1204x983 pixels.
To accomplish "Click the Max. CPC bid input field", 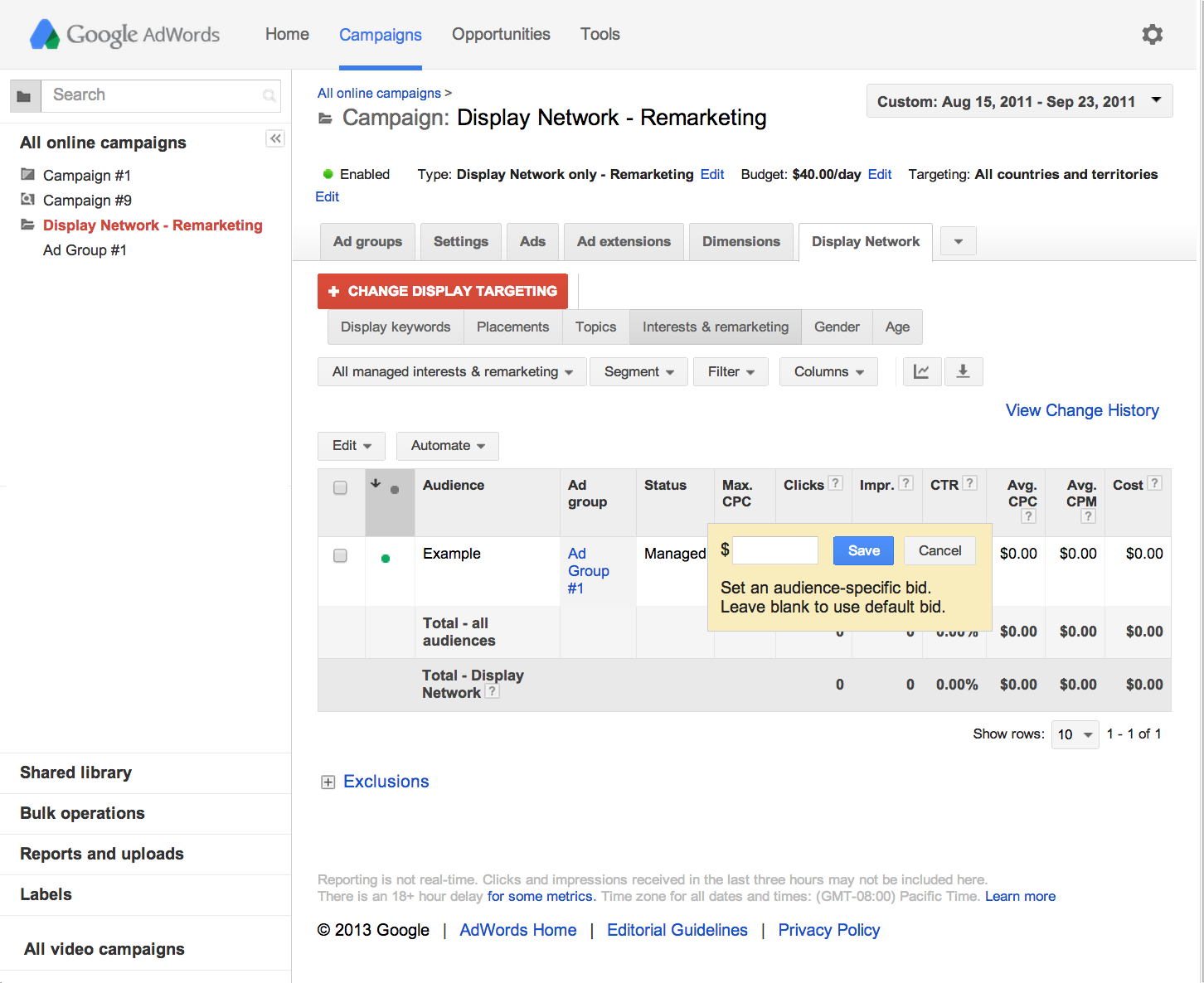I will click(775, 550).
